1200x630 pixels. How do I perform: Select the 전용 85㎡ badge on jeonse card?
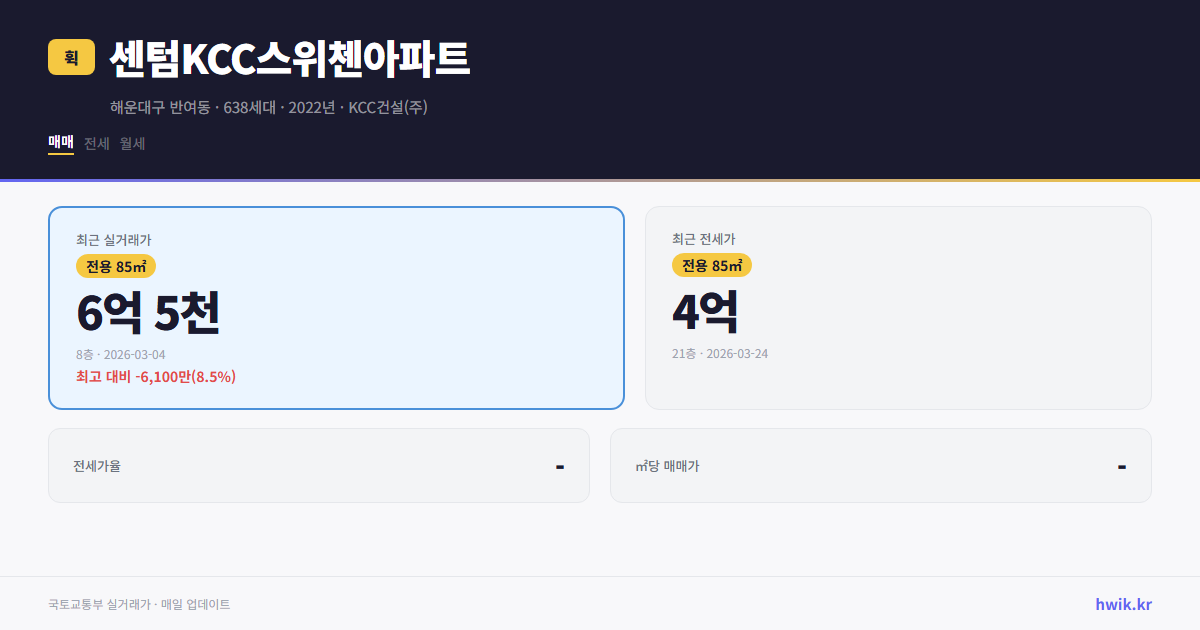point(713,265)
